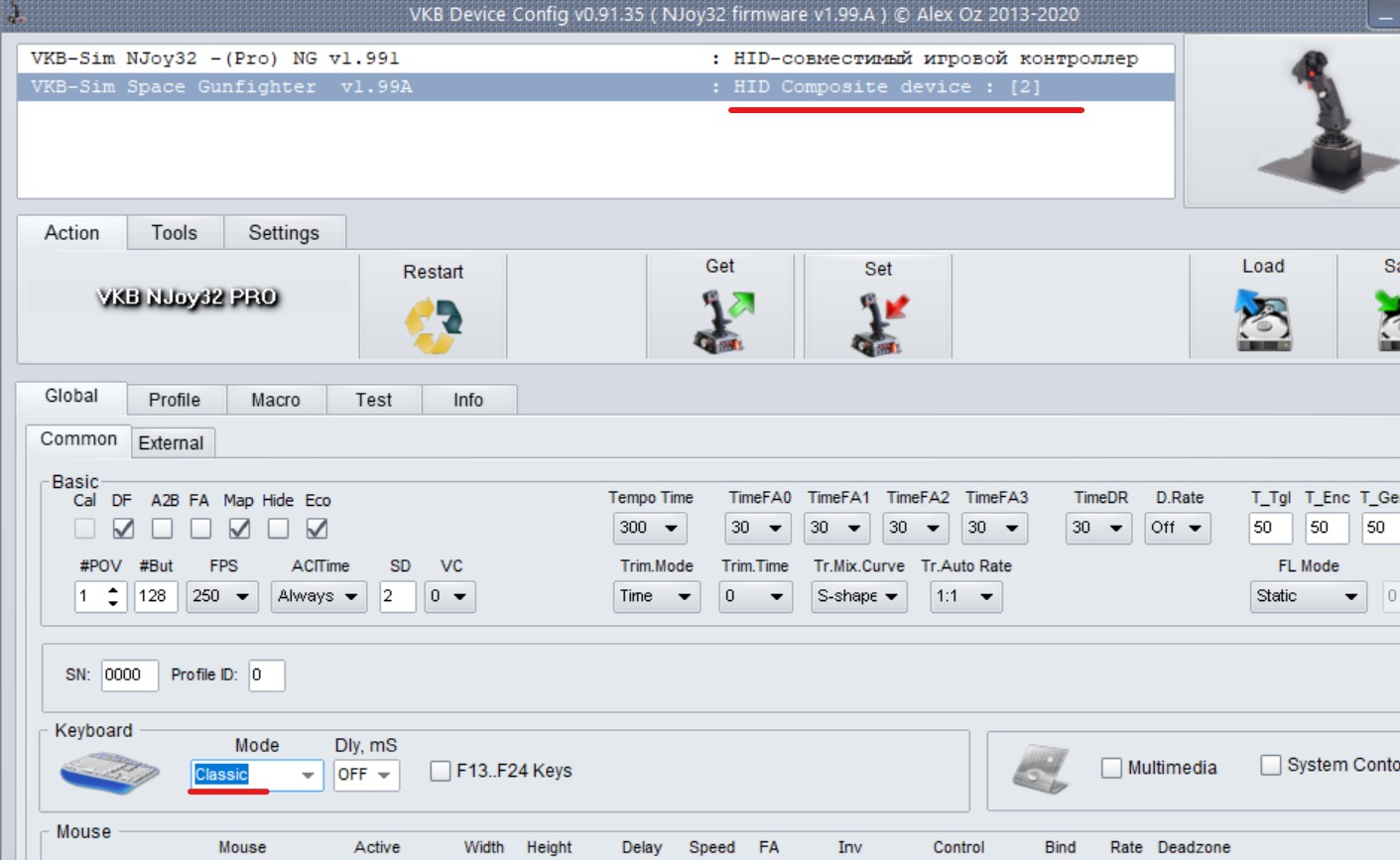The height and width of the screenshot is (860, 1400).
Task: Click the Set settings joystick icon
Action: click(879, 323)
